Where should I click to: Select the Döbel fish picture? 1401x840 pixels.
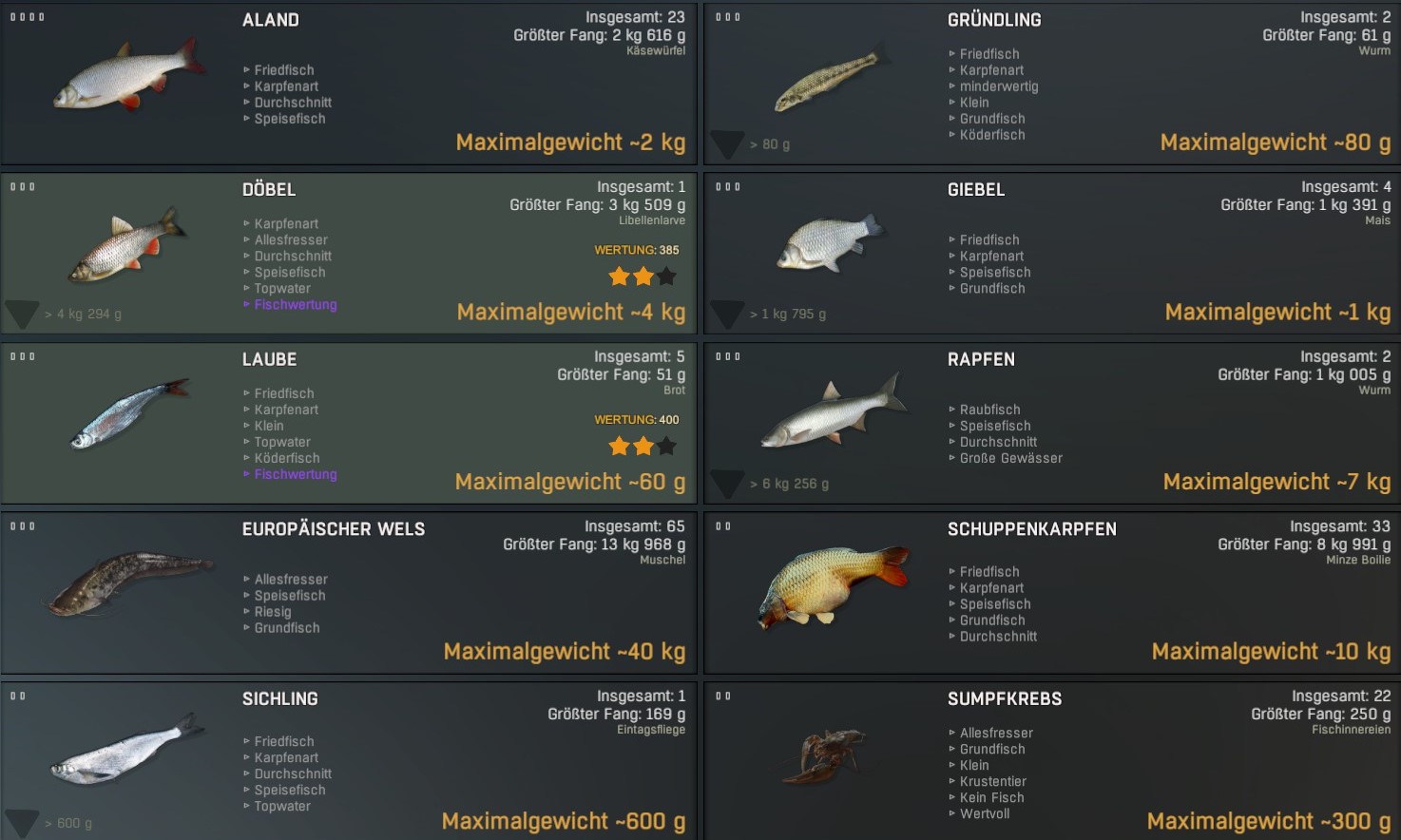[127, 244]
